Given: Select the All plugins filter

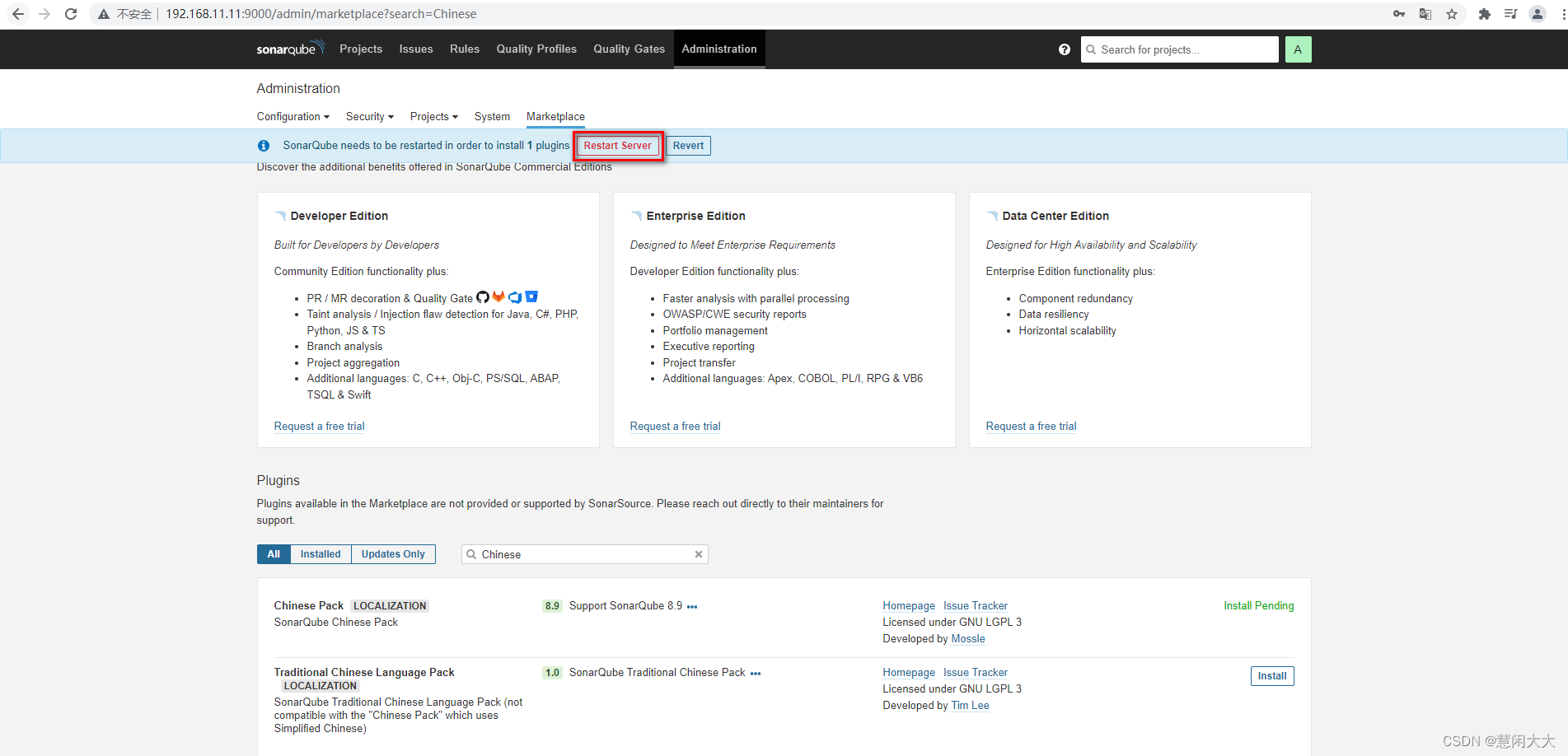Looking at the screenshot, I should (274, 554).
